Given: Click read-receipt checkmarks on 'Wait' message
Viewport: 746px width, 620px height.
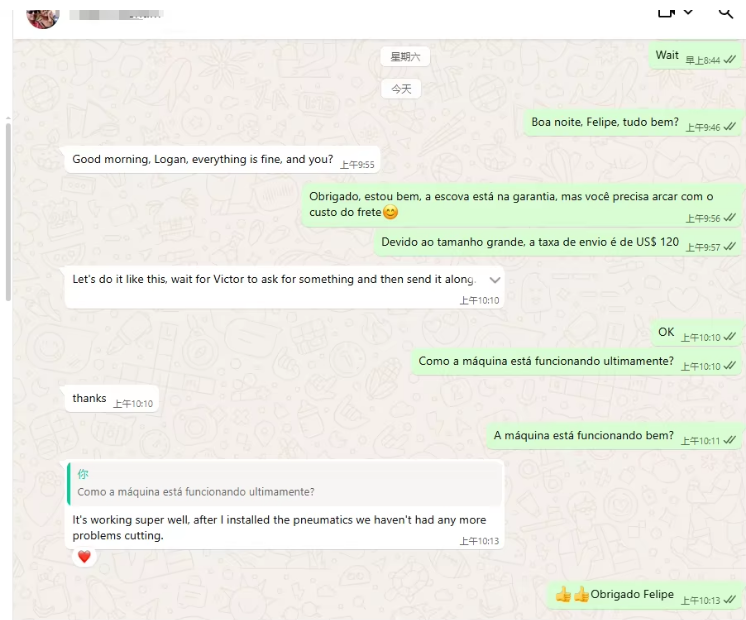Looking at the screenshot, I should click(729, 60).
